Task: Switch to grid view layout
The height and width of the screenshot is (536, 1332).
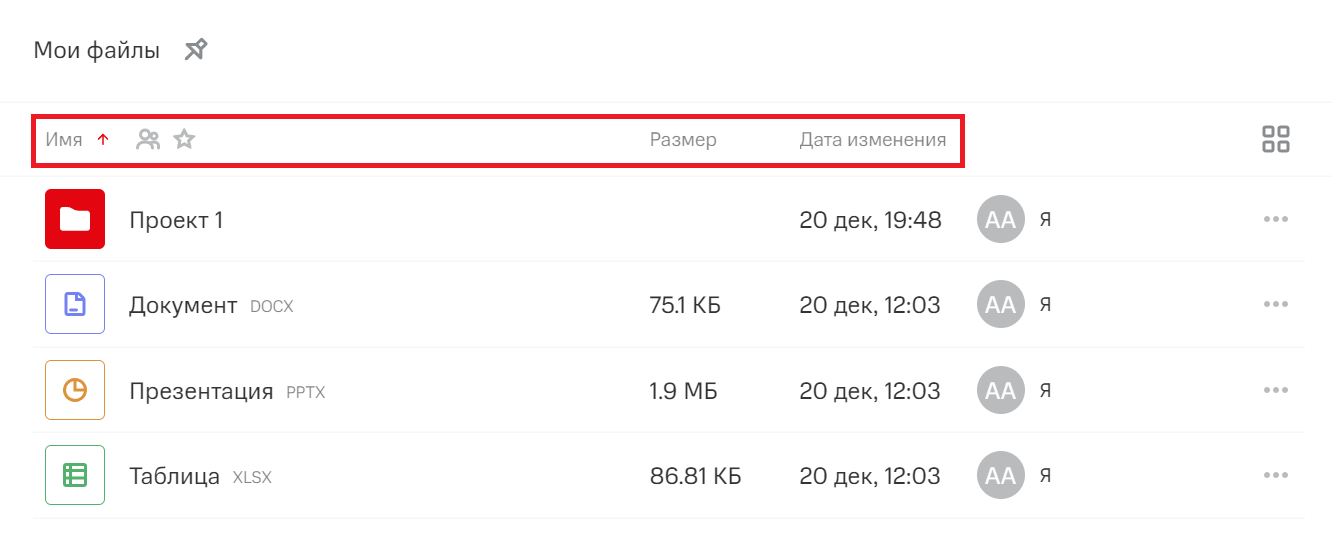Action: 1276,140
